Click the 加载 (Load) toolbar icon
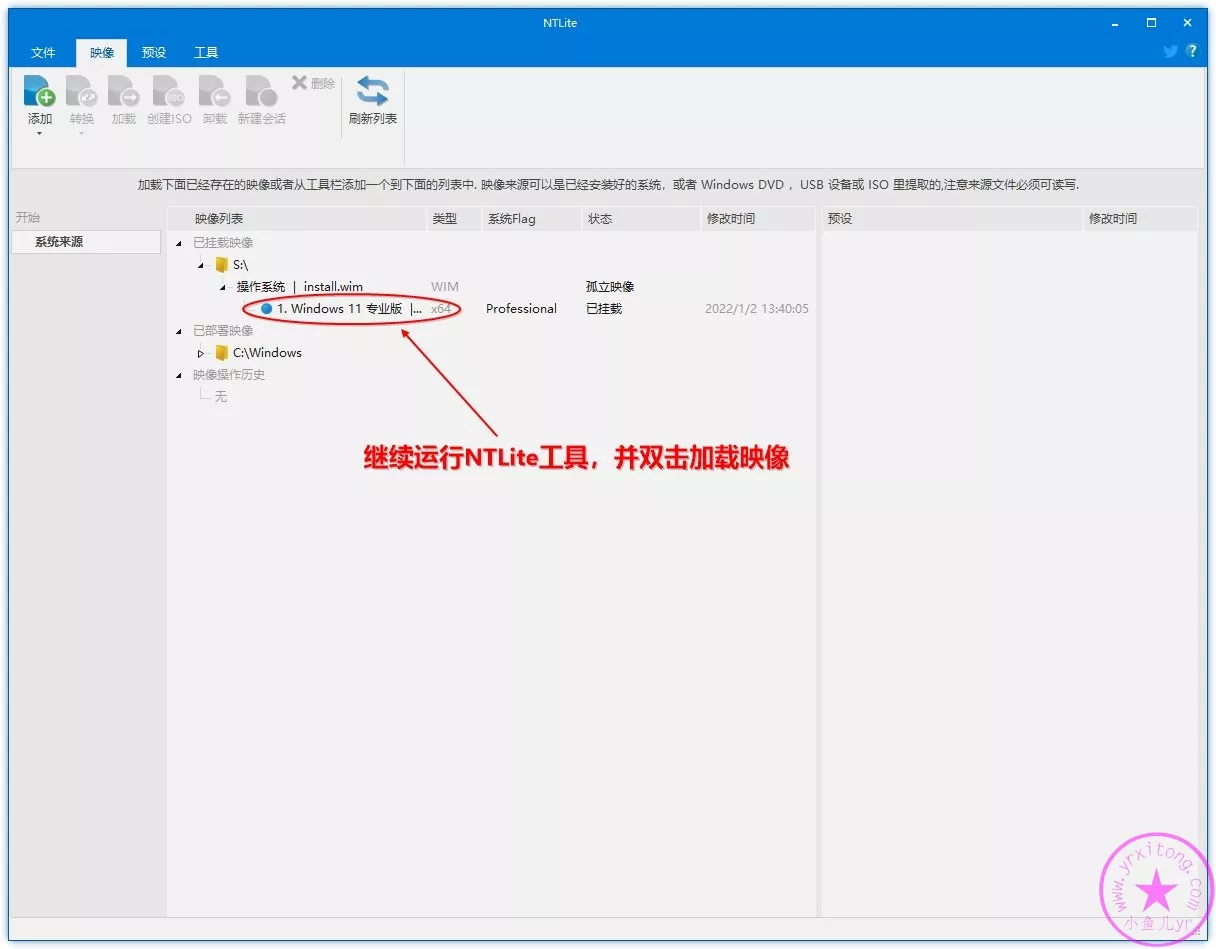 [123, 92]
